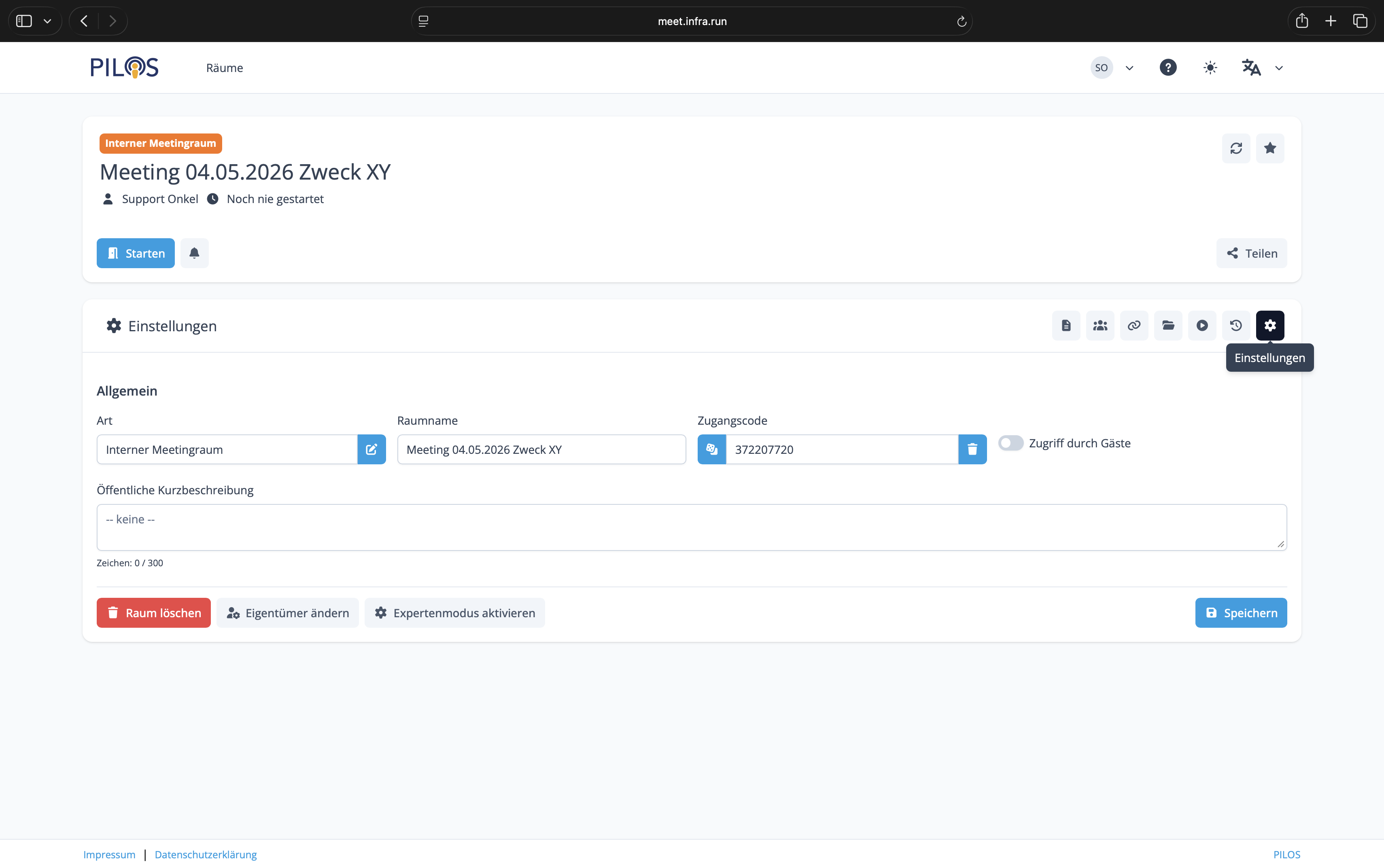The image size is (1384, 868).
Task: Generate new access code with dice icon
Action: point(711,449)
